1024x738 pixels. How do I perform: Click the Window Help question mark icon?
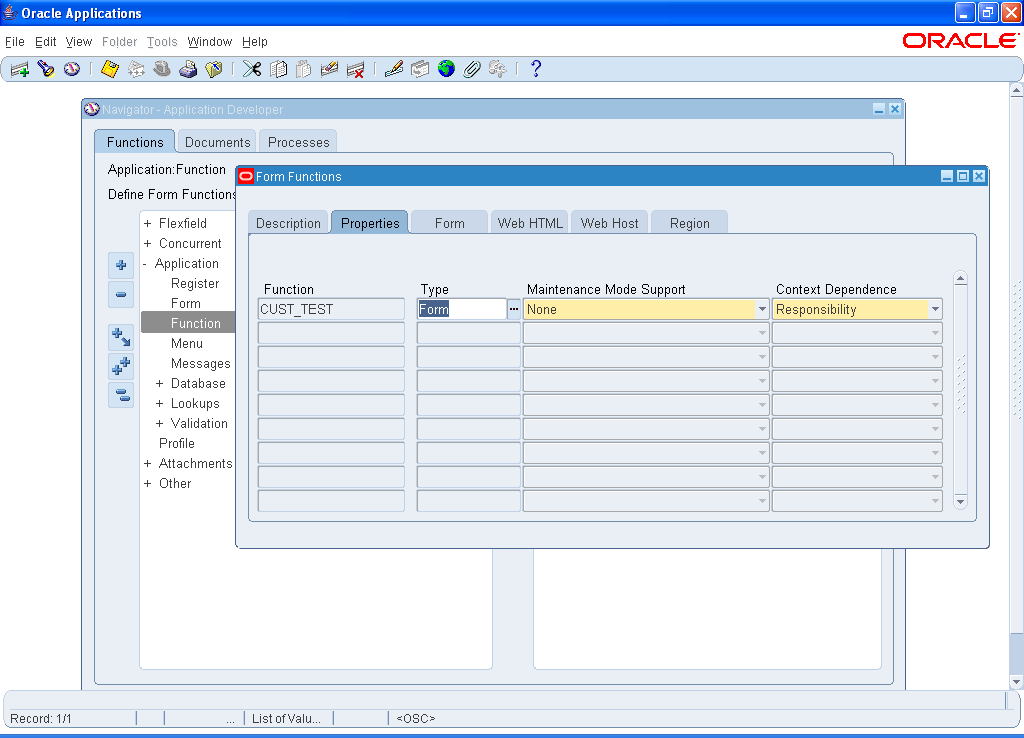point(536,69)
